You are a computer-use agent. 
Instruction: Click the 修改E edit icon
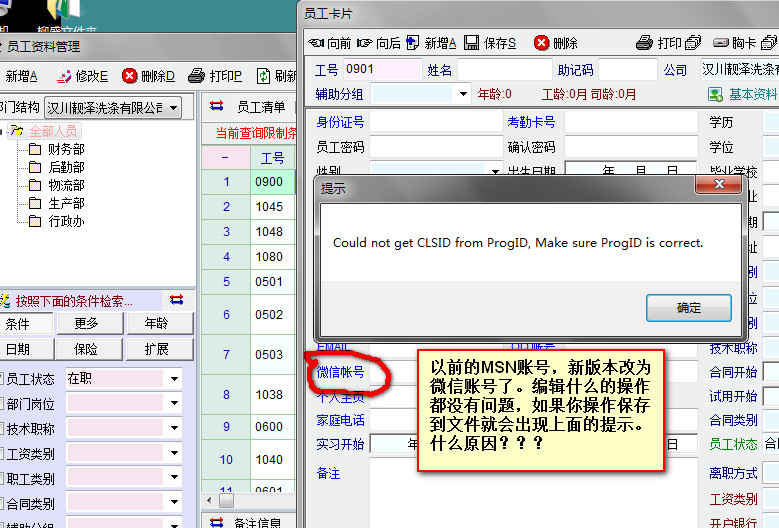[x=64, y=76]
